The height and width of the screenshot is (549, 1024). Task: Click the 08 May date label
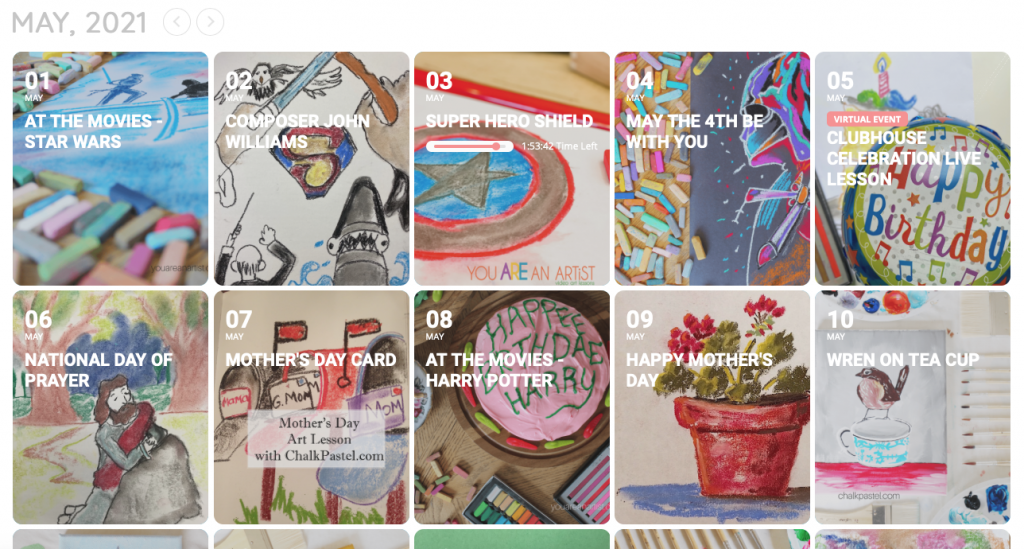coord(439,324)
